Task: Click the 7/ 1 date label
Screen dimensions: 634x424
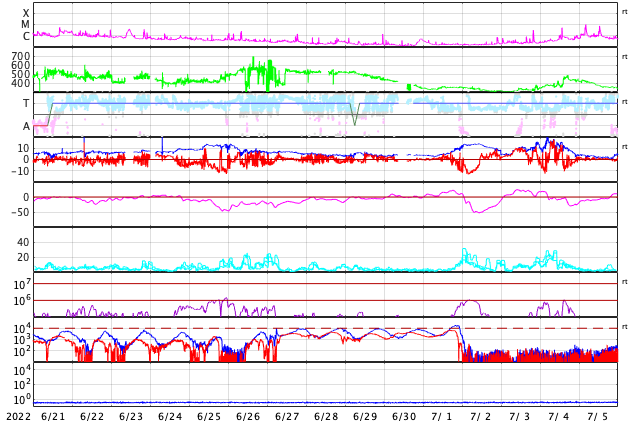Action: pos(442,416)
